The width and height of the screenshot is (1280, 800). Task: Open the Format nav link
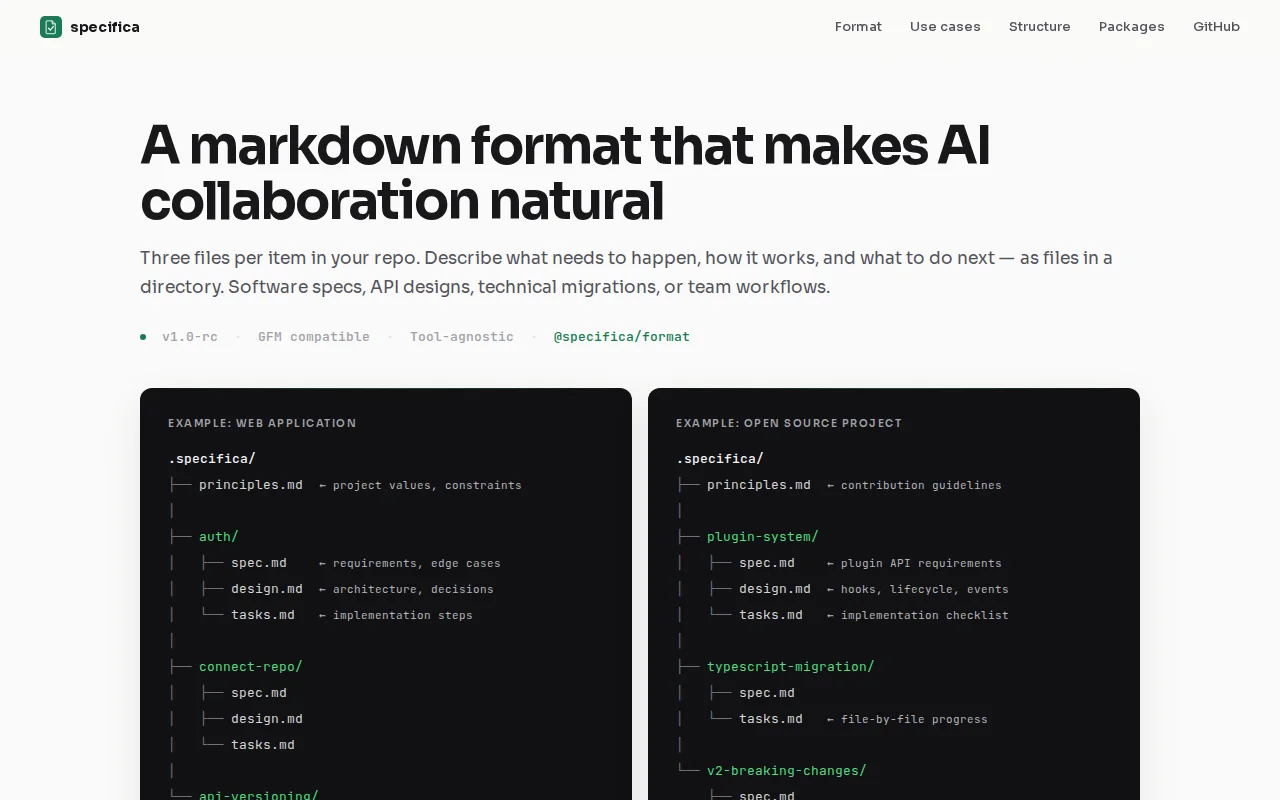858,27
